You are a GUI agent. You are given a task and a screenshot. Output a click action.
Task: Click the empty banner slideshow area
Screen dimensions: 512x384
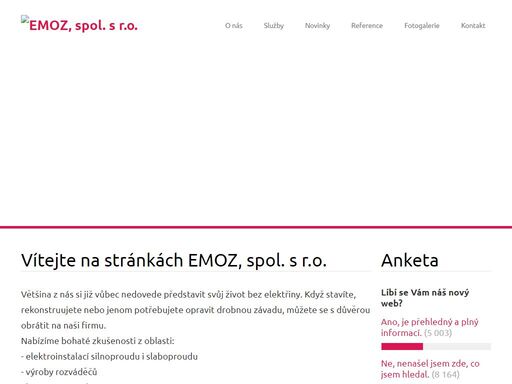tap(256, 133)
